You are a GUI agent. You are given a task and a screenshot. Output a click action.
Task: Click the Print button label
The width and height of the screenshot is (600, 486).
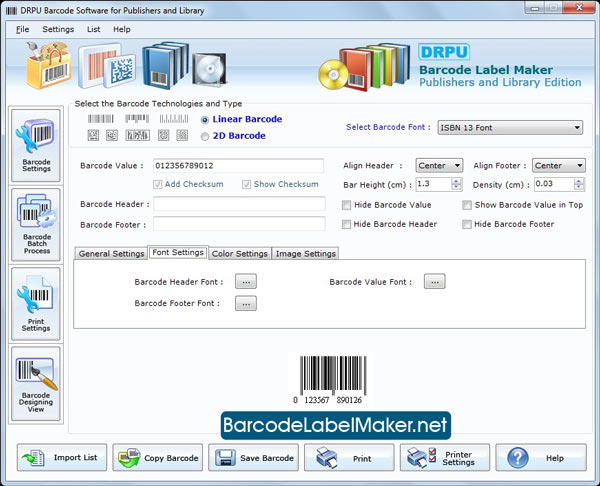click(362, 458)
